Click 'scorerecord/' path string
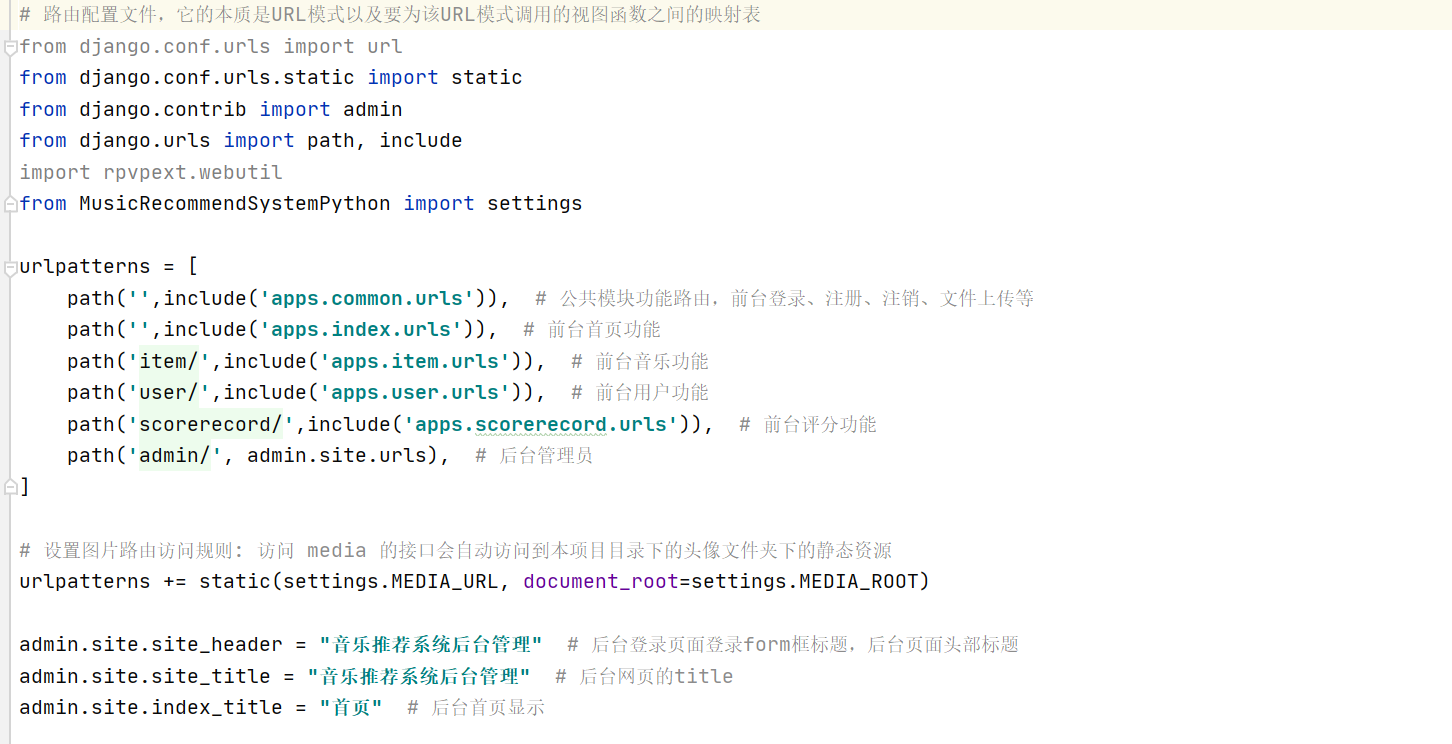Image resolution: width=1452 pixels, height=744 pixels. click(x=211, y=424)
